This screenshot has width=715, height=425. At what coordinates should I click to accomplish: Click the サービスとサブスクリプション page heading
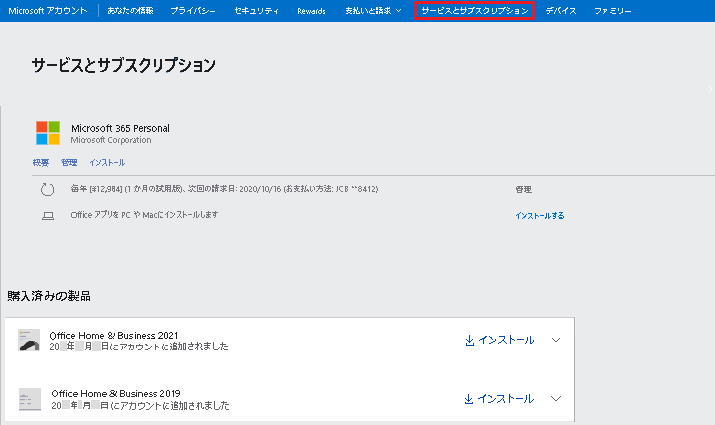(x=124, y=65)
